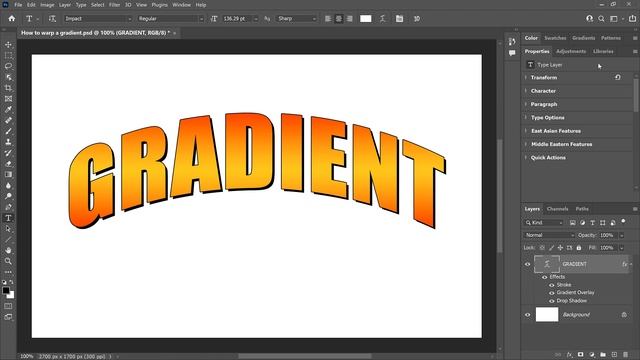Select the Rectangular Marquee tool
Screen dimensions: 640x360
(8, 56)
